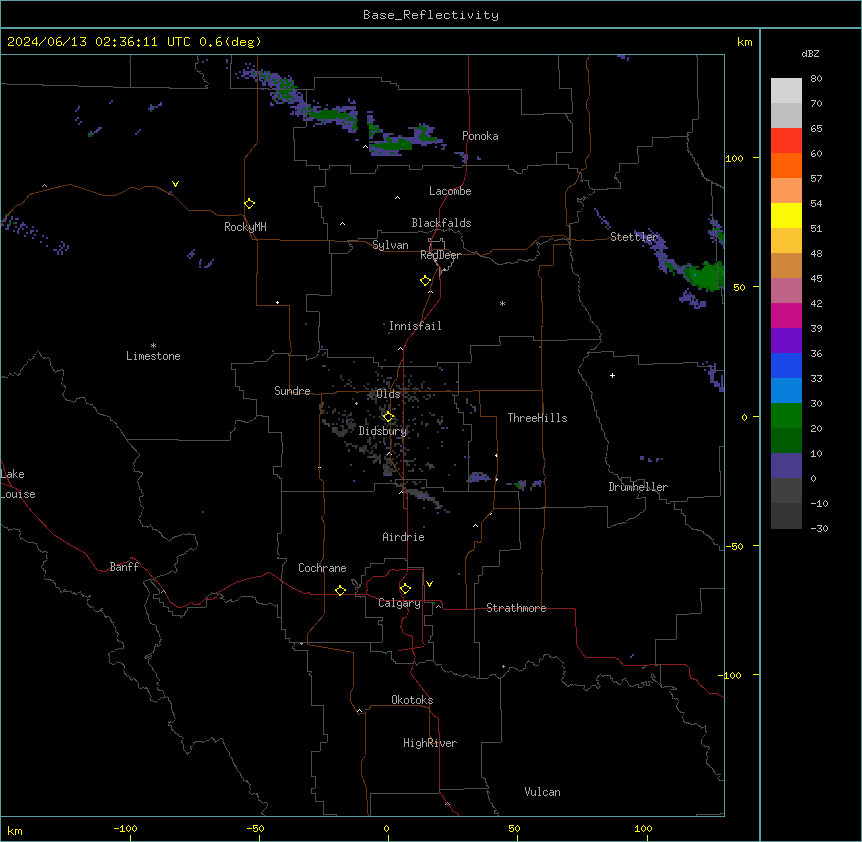Select the Blackfalds label

pyautogui.click(x=441, y=223)
